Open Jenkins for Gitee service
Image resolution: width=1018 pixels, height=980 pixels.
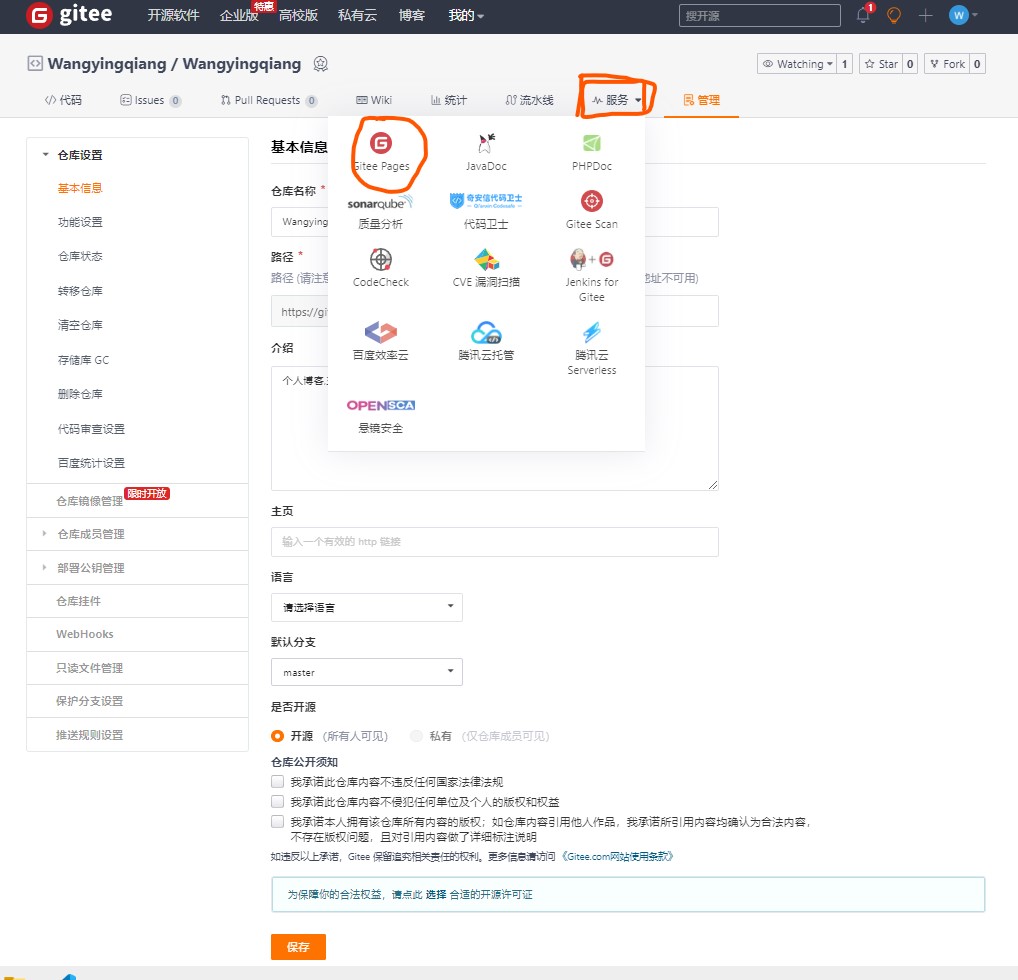pyautogui.click(x=592, y=273)
